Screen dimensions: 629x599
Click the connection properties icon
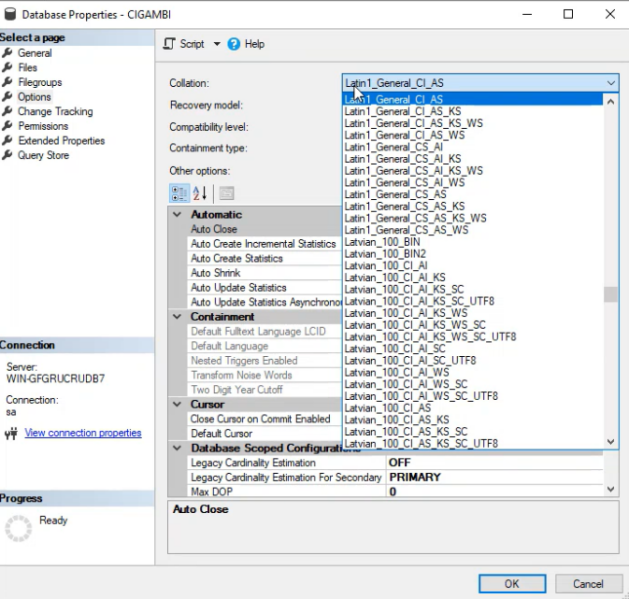[11, 433]
